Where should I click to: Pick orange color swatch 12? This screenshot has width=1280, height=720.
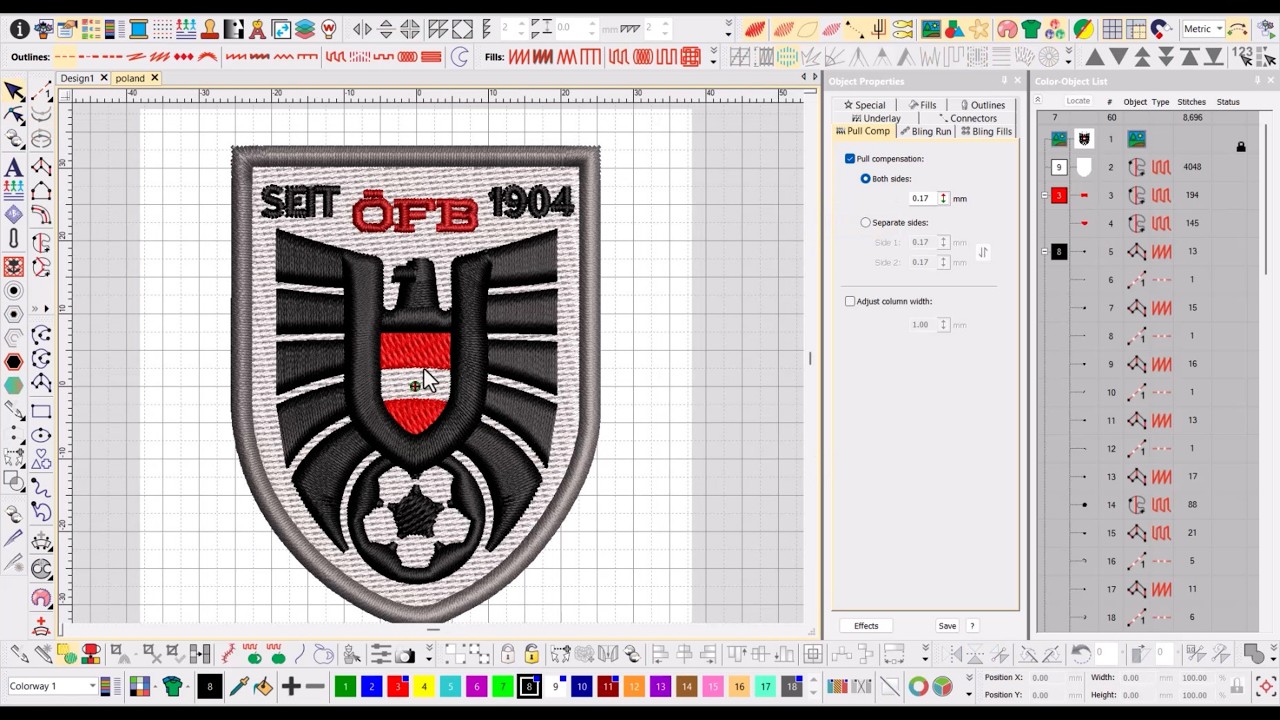(x=634, y=686)
